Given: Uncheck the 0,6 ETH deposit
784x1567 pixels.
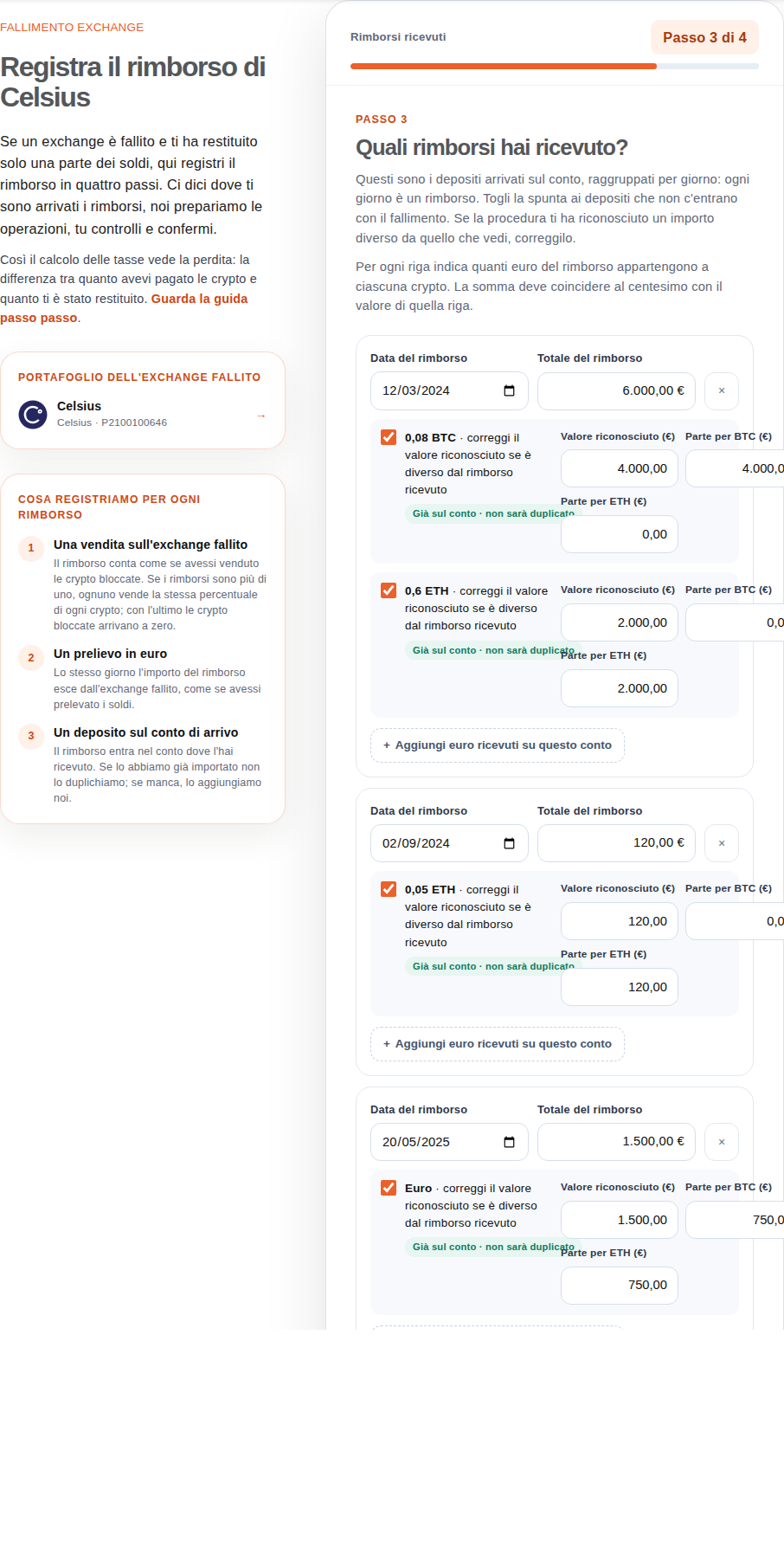Looking at the screenshot, I should (389, 590).
